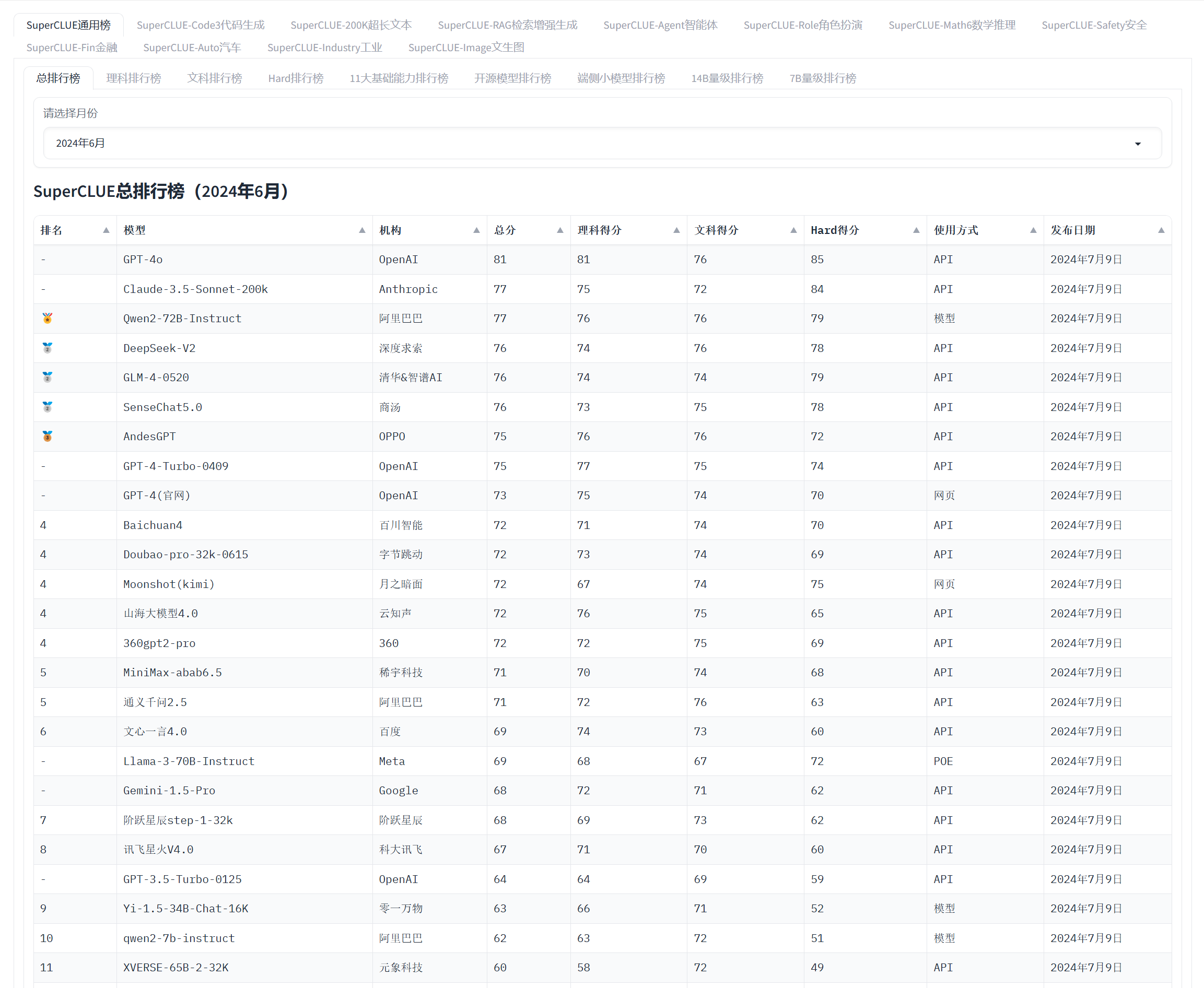Select Hard排行榜 sub-tab
The height and width of the screenshot is (988, 1204).
point(296,78)
